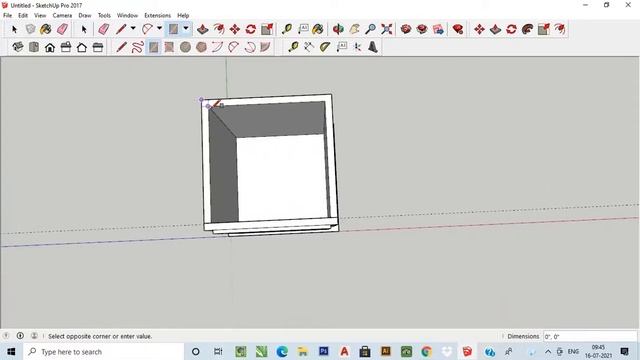Select the Rotated Rectangle tool
Image resolution: width=640 pixels, height=360 pixels.
(x=169, y=47)
